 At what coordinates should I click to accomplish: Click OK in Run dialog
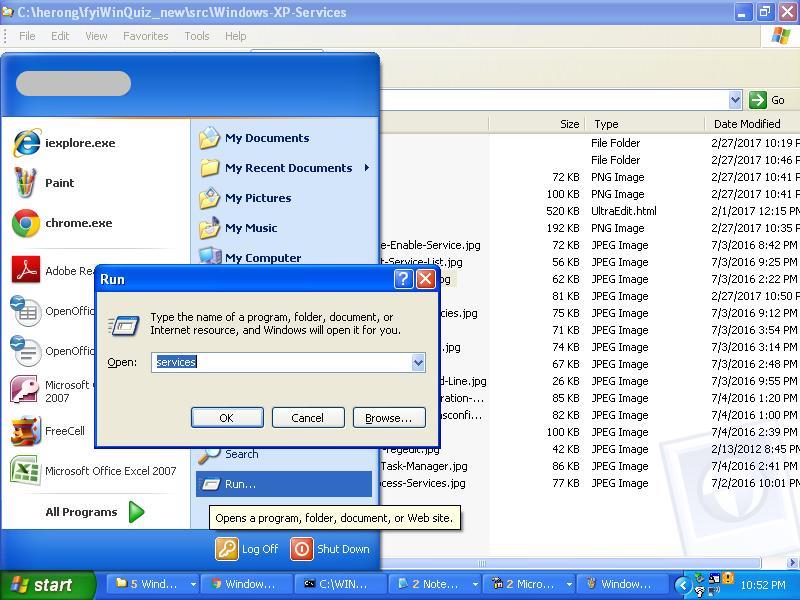point(226,418)
